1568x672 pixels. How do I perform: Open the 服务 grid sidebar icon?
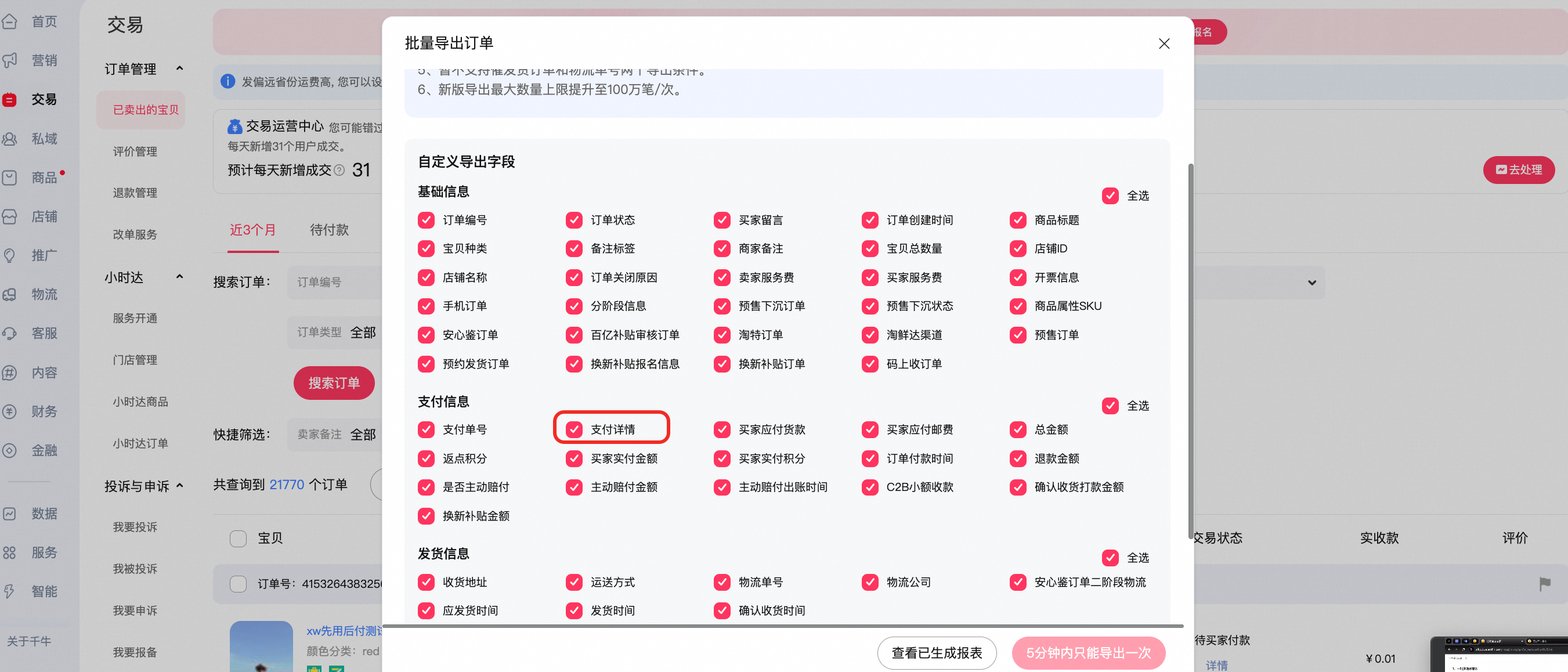point(9,552)
